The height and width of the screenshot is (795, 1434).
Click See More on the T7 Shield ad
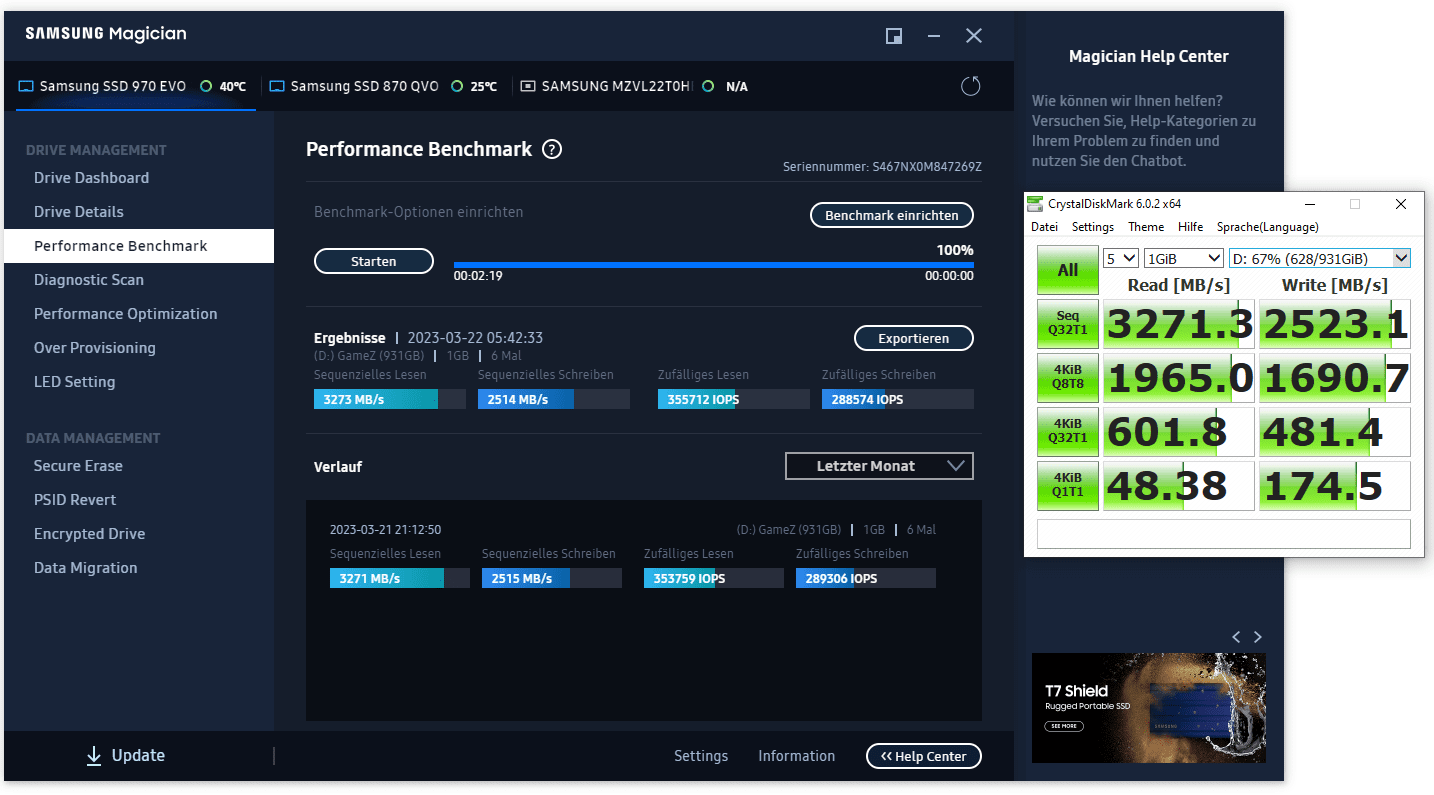point(1065,726)
